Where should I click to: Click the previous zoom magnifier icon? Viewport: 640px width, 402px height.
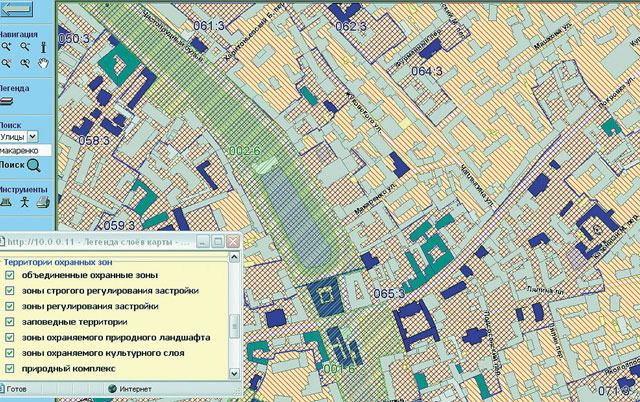[25, 63]
